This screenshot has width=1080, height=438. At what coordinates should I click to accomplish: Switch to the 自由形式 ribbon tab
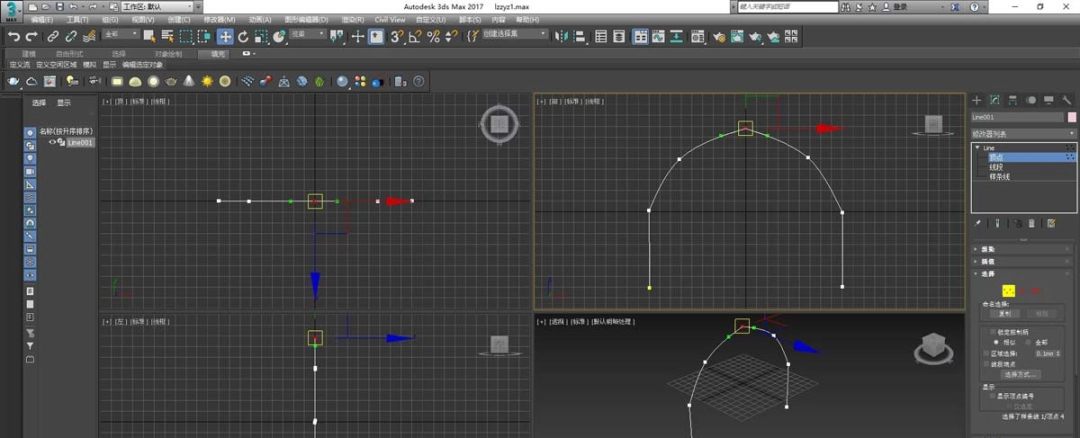tap(69, 54)
